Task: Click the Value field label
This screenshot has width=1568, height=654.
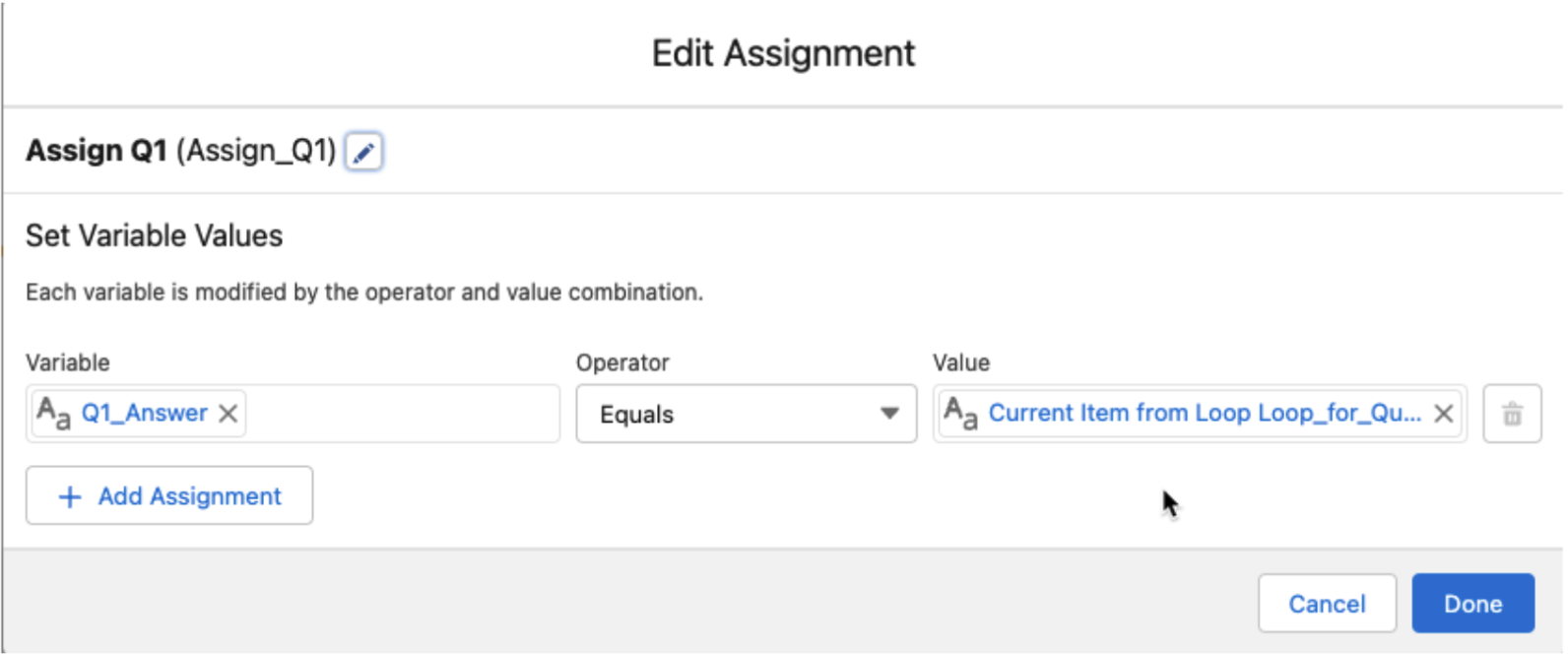Action: (961, 362)
